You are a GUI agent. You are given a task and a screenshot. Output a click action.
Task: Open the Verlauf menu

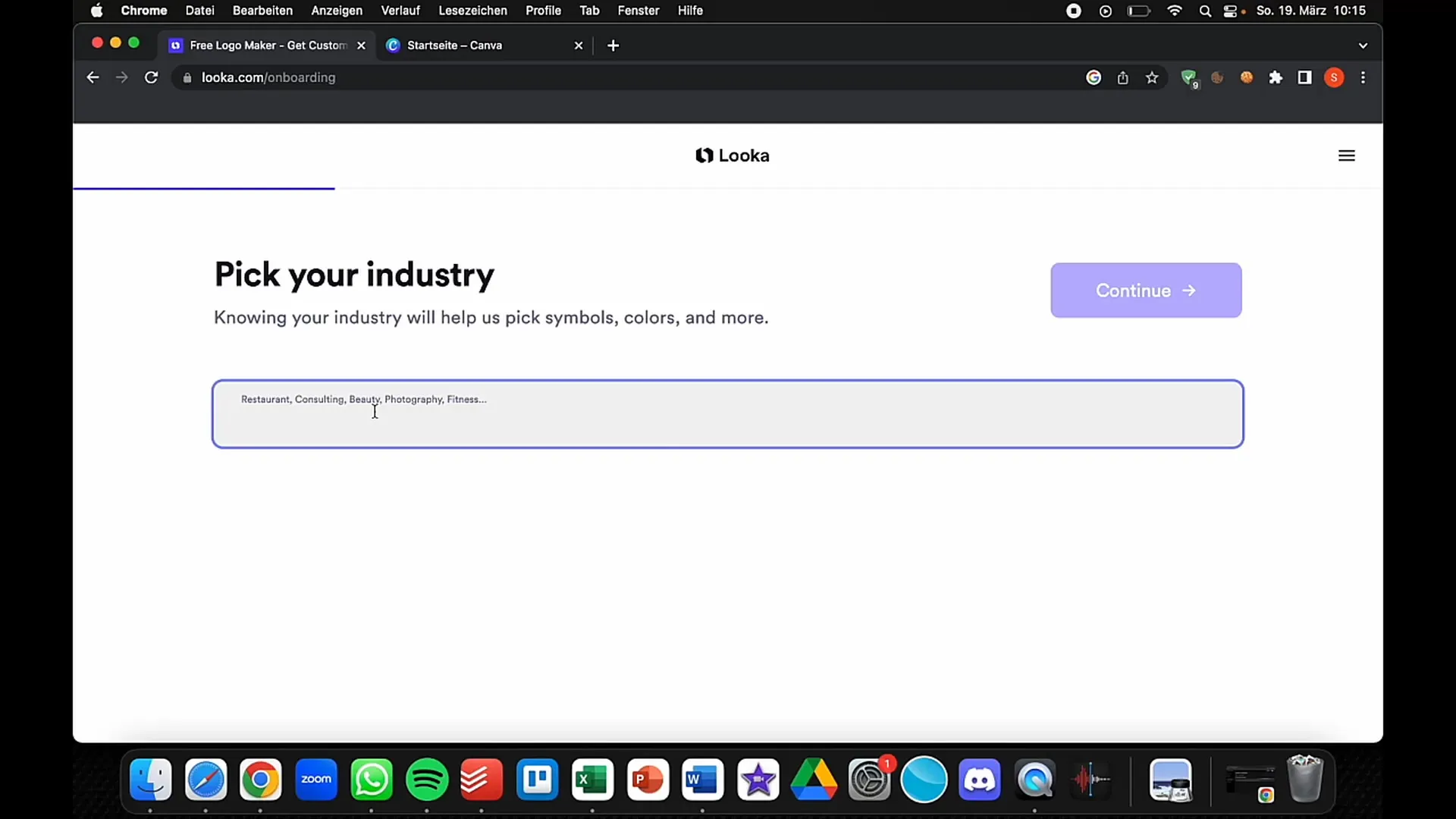pos(400,11)
